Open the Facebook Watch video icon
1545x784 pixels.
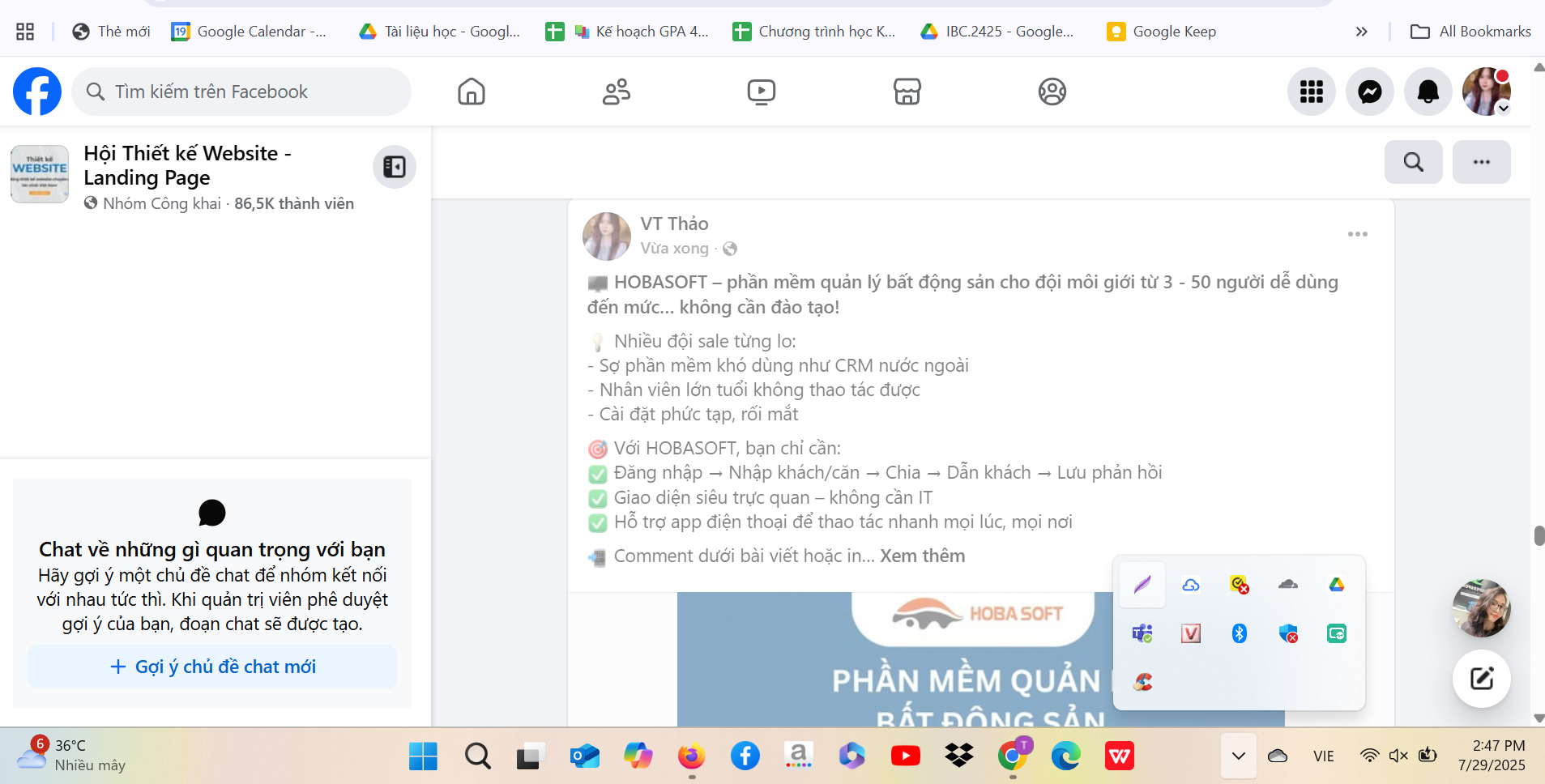[x=761, y=92]
